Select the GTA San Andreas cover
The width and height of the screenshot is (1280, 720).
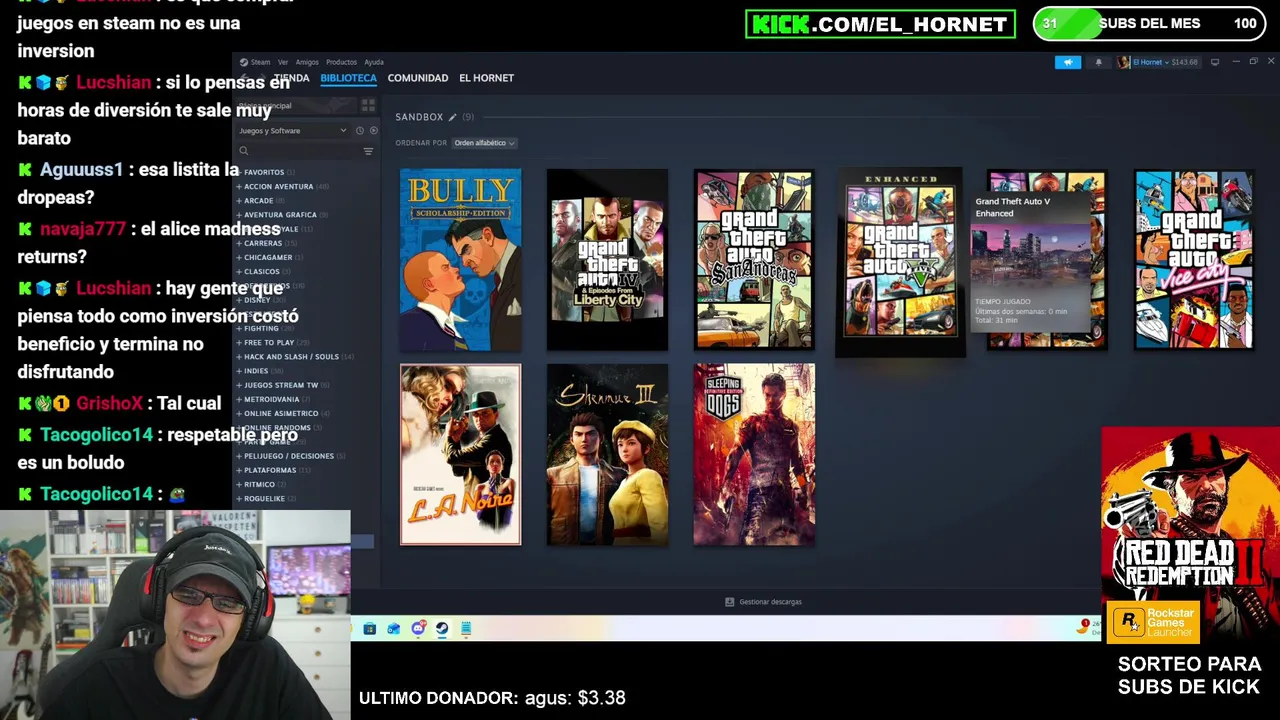coord(754,259)
